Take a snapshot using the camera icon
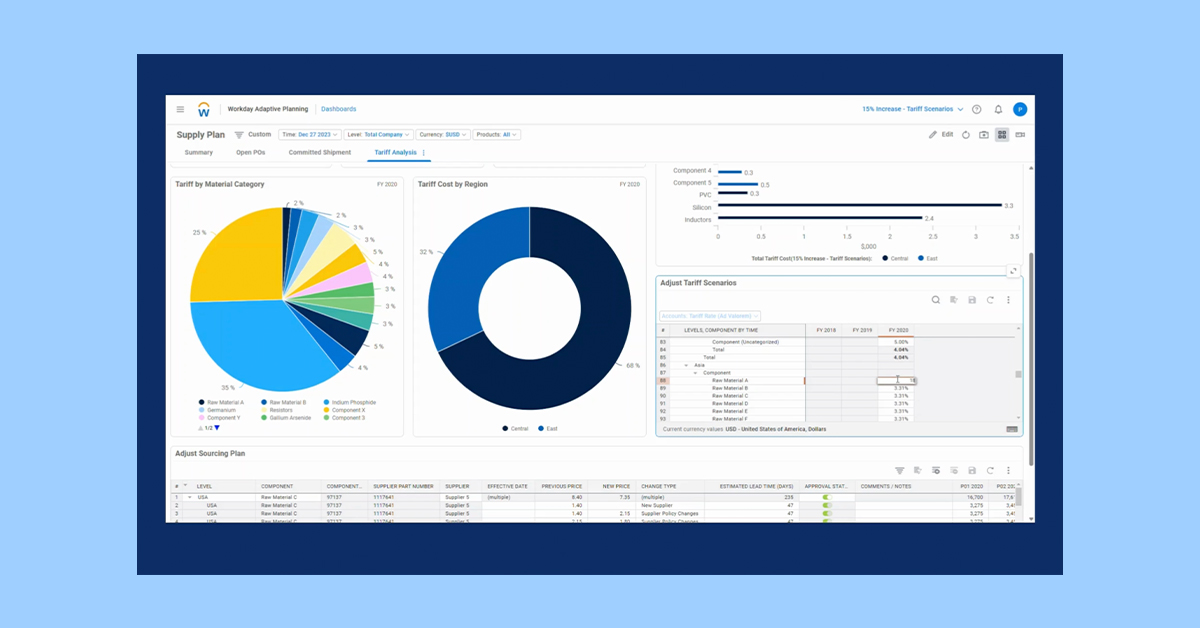This screenshot has width=1200, height=628. (x=984, y=134)
